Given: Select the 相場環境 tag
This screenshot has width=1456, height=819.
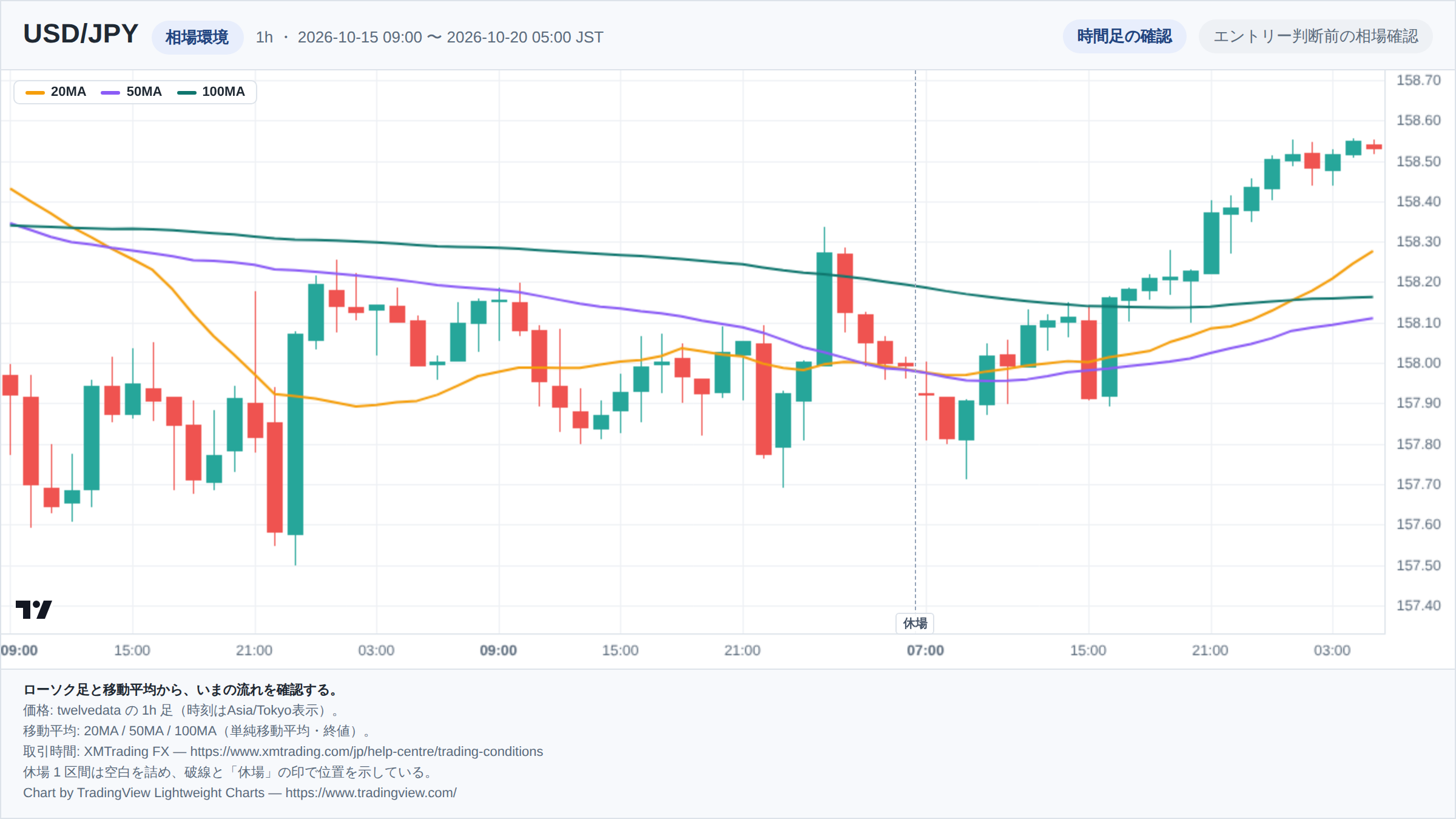Looking at the screenshot, I should coord(197,37).
